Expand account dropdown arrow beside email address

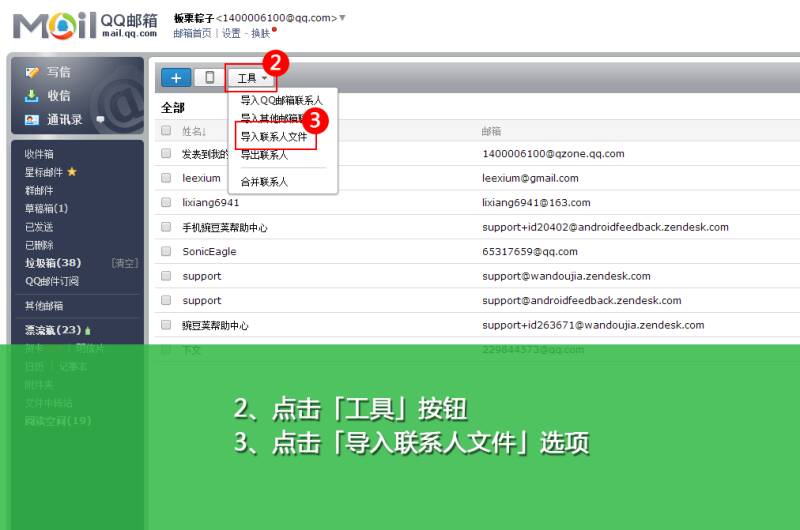click(342, 17)
